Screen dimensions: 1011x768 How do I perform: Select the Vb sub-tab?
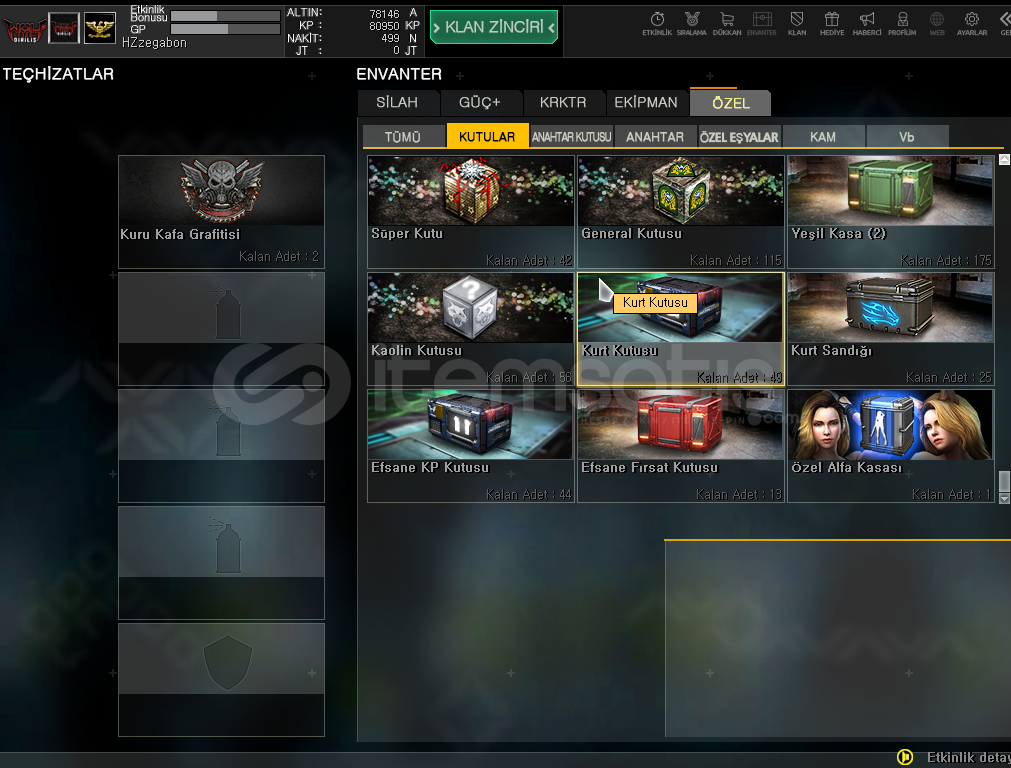907,137
